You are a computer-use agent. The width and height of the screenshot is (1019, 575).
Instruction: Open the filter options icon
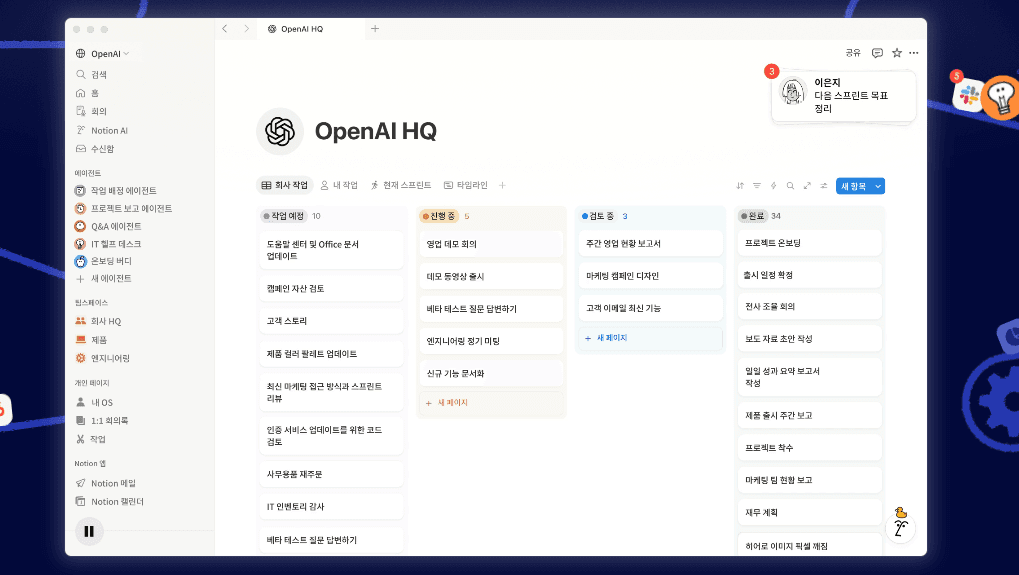point(756,186)
